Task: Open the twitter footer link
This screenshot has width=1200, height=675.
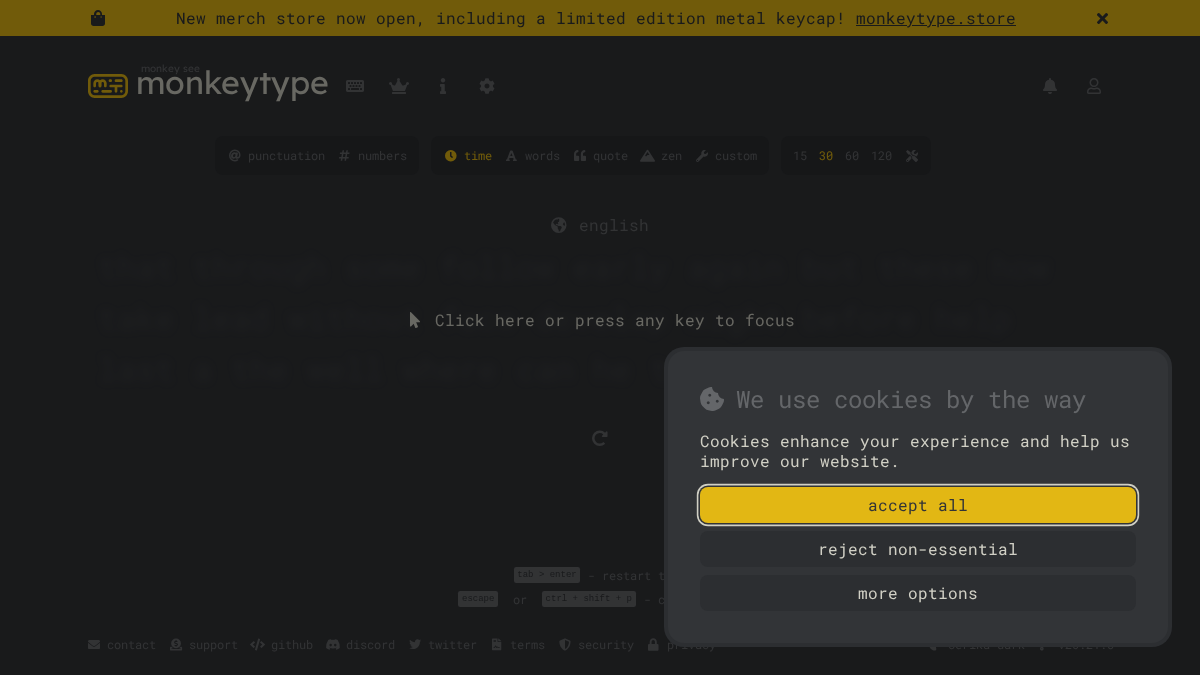Action: coord(443,645)
